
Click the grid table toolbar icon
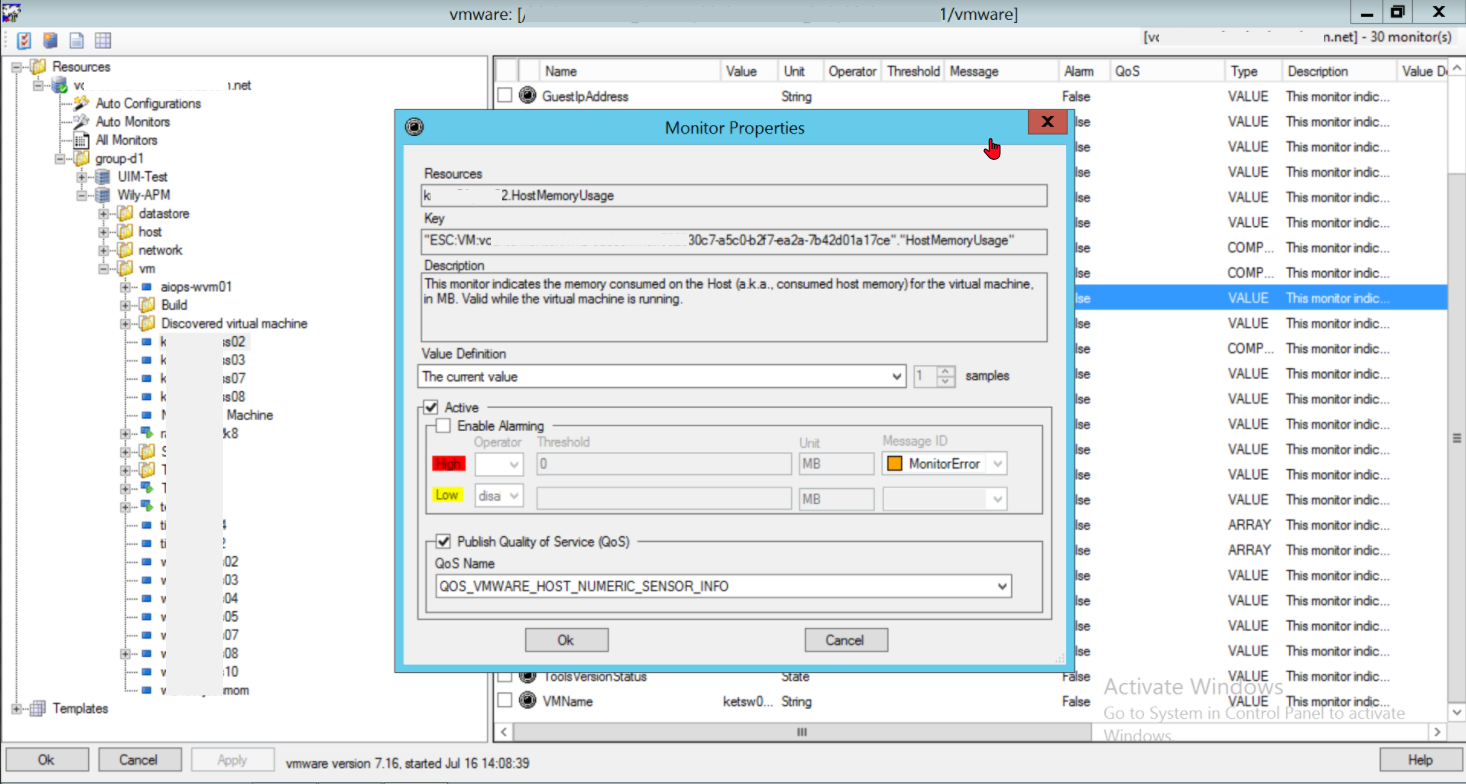click(102, 41)
